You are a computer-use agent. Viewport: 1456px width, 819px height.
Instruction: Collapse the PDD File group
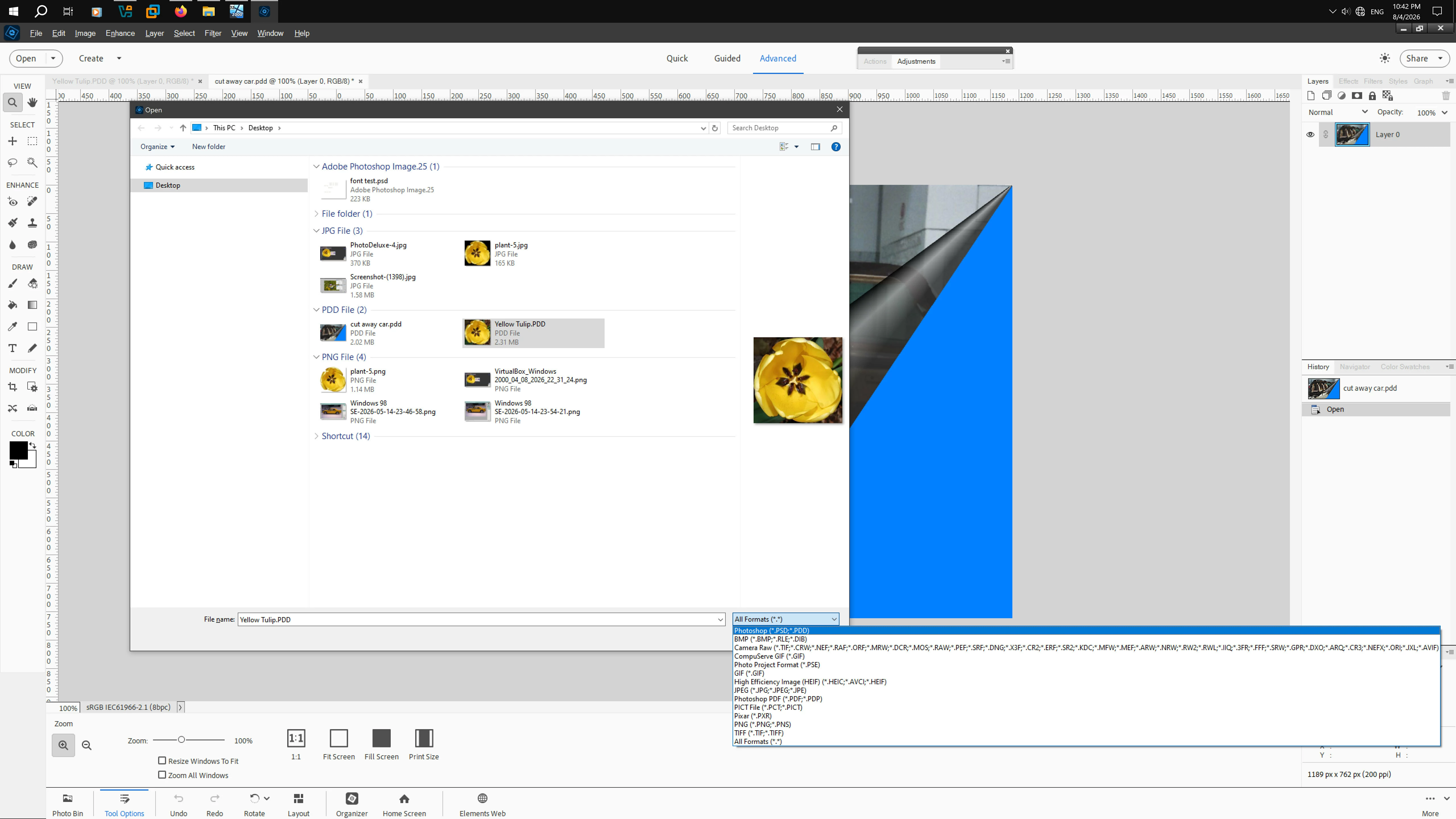[x=317, y=310]
